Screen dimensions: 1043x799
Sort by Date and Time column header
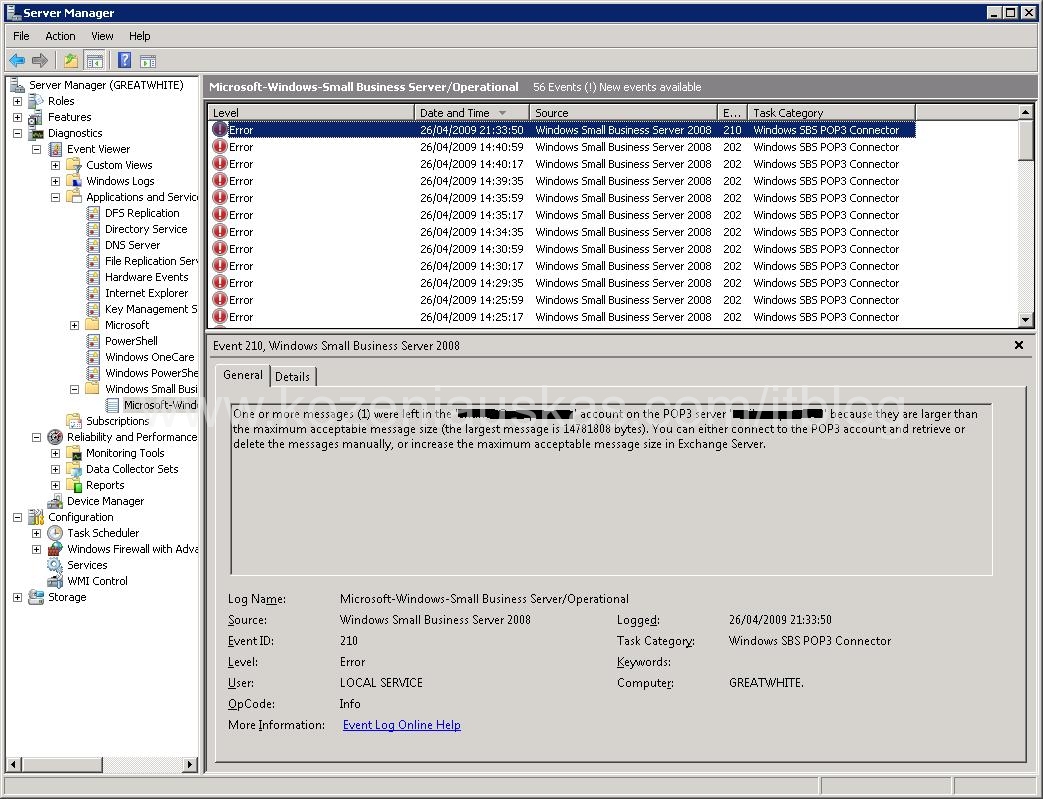coord(472,112)
